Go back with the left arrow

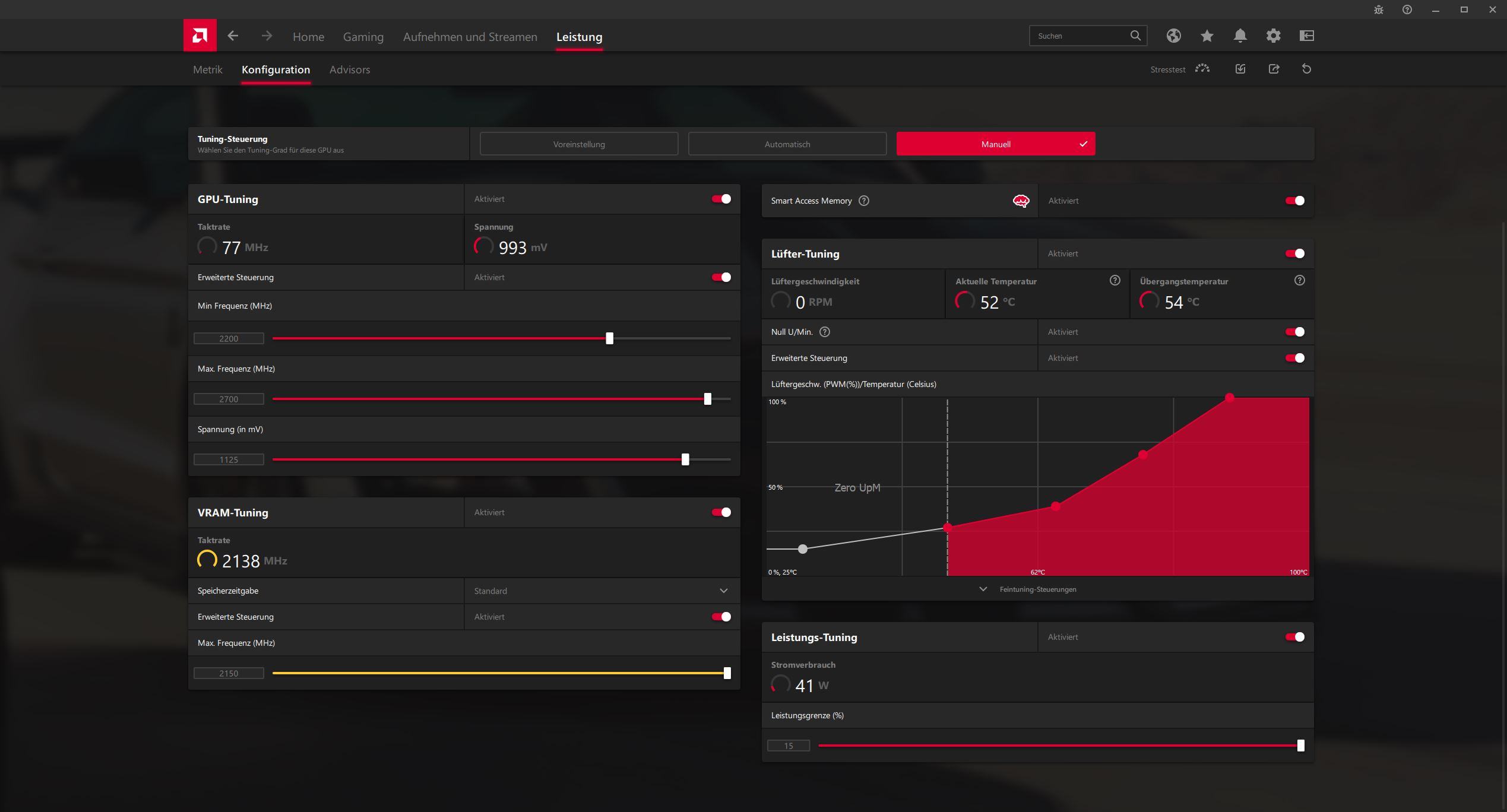pos(233,36)
